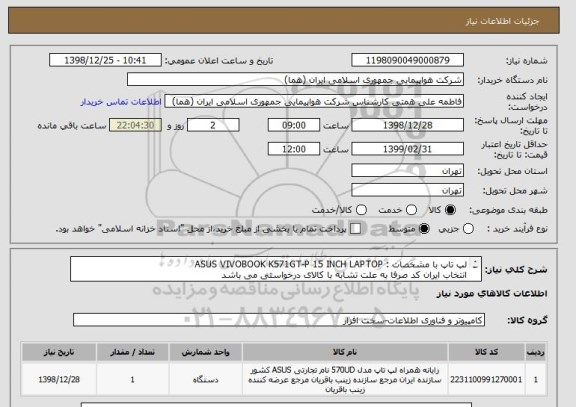The height and width of the screenshot is (407, 576).
Task: Click the unit cell دستگاه
Action: 205,379
